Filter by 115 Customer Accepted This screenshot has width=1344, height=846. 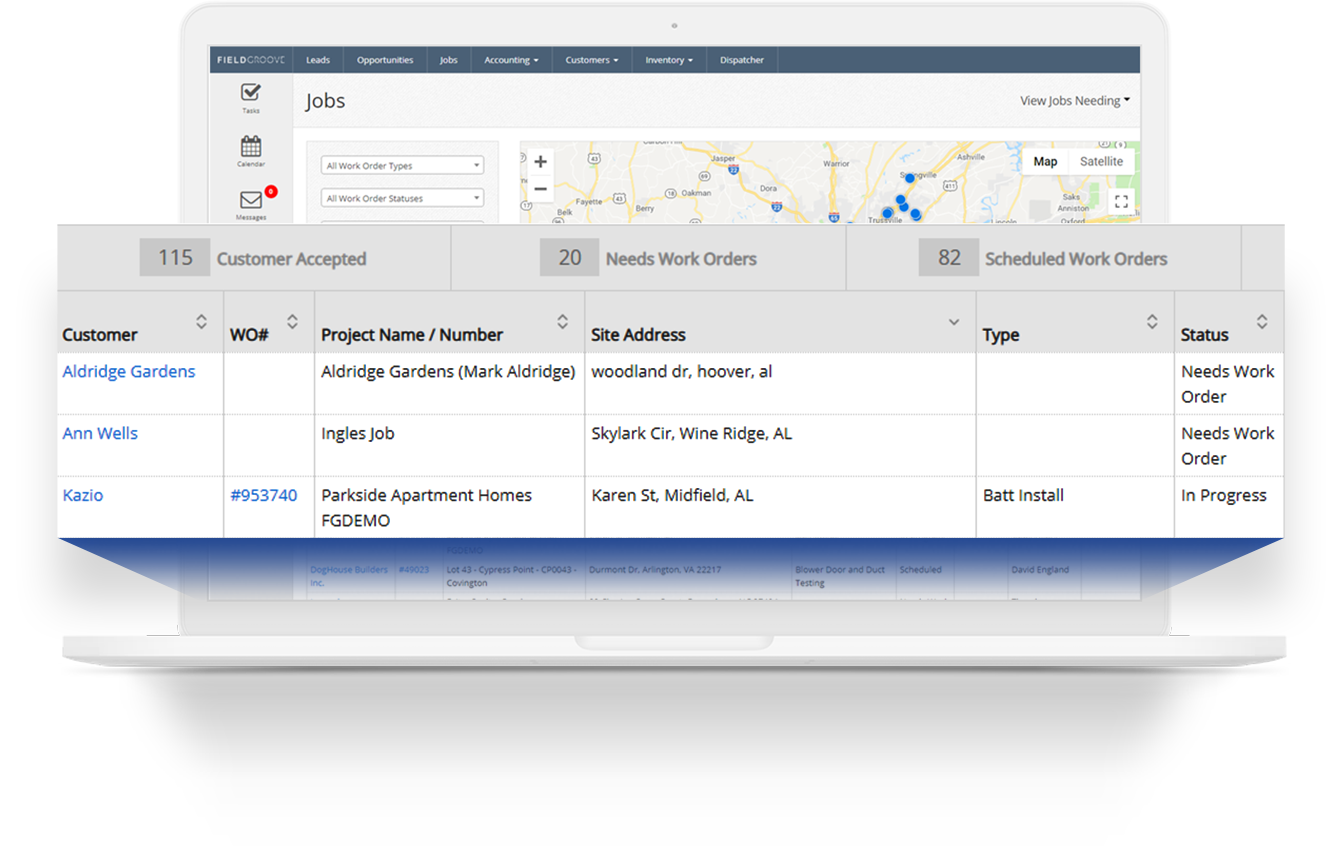253,258
